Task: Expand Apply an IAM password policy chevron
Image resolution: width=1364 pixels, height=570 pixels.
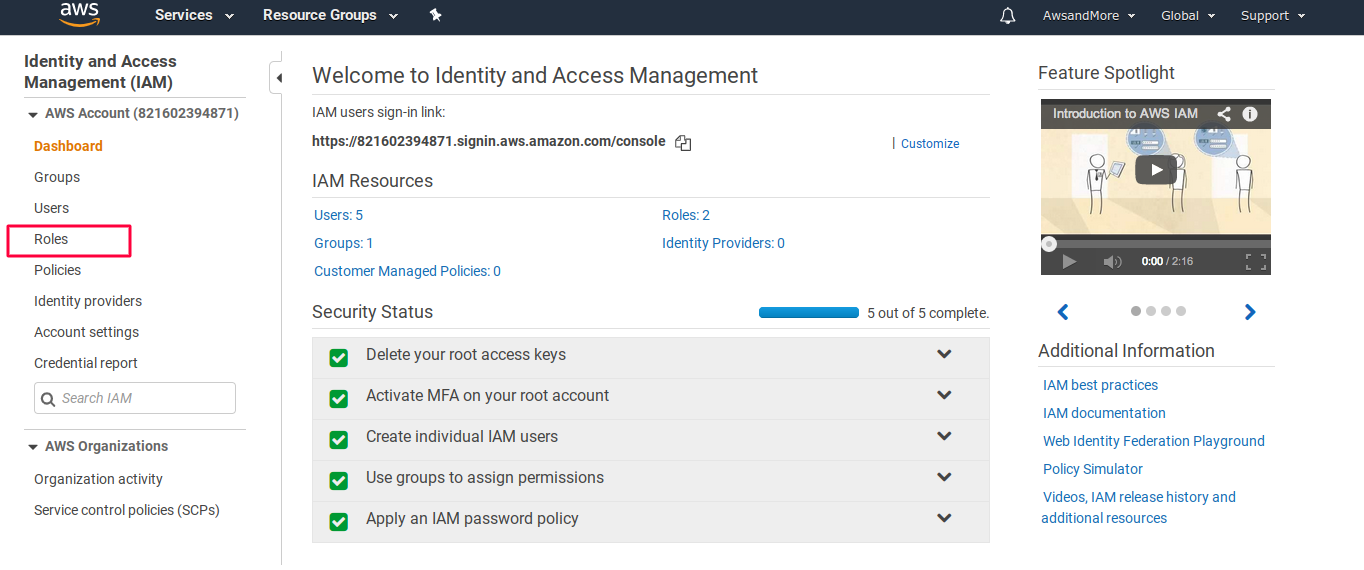Action: [x=944, y=518]
